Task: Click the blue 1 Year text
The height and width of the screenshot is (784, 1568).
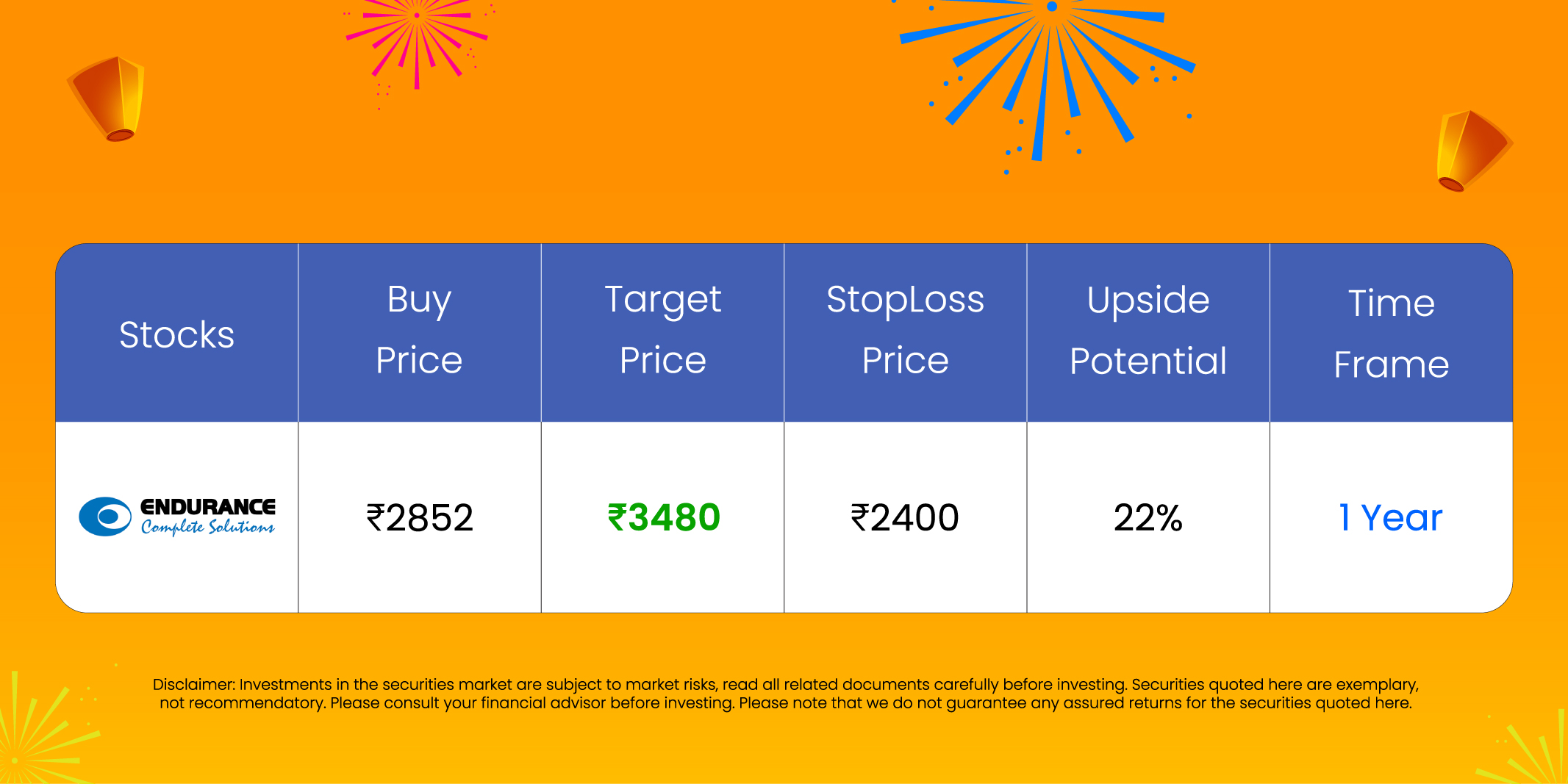Action: point(1390,517)
